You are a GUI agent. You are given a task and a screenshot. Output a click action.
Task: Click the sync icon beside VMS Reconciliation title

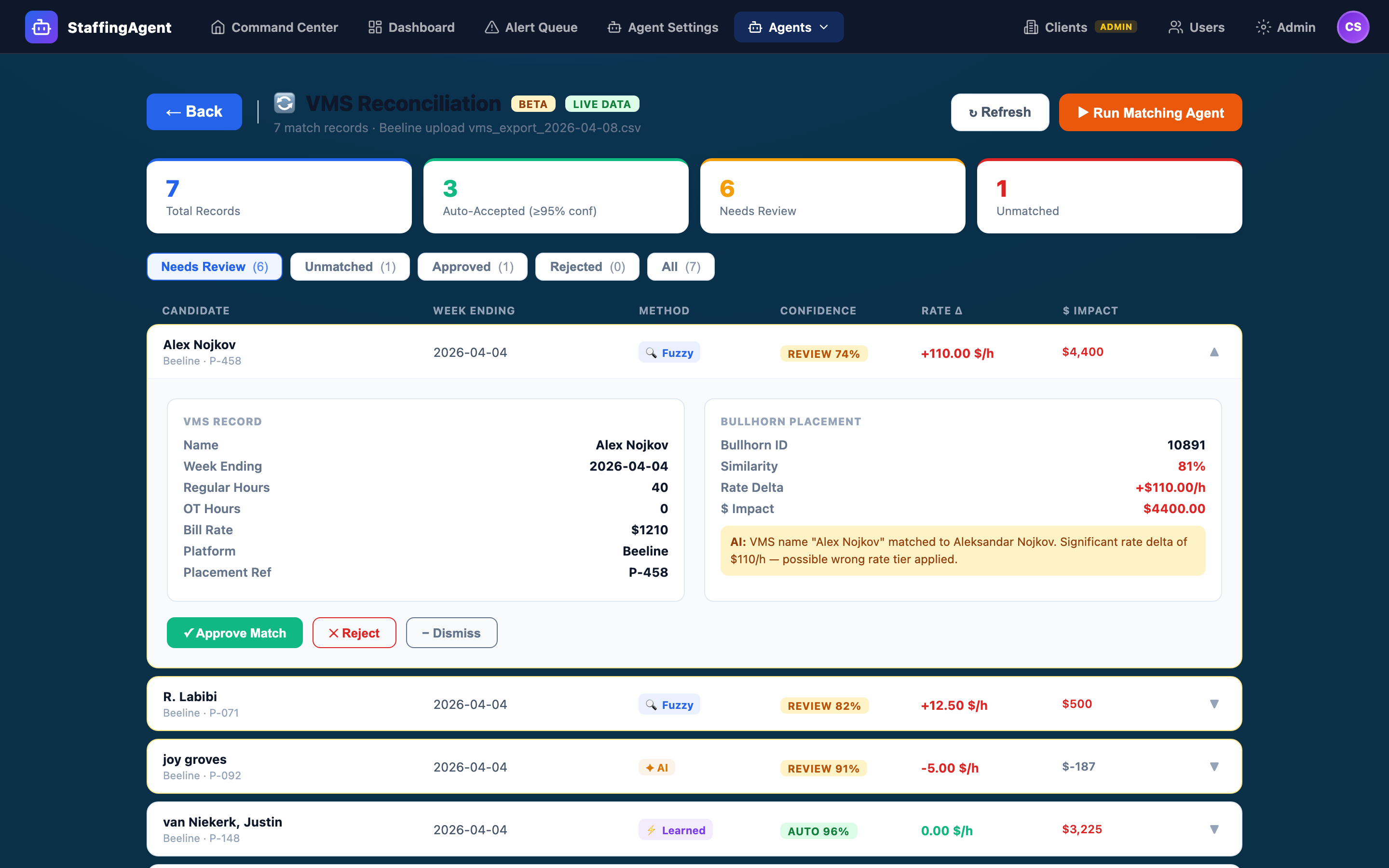[x=284, y=103]
